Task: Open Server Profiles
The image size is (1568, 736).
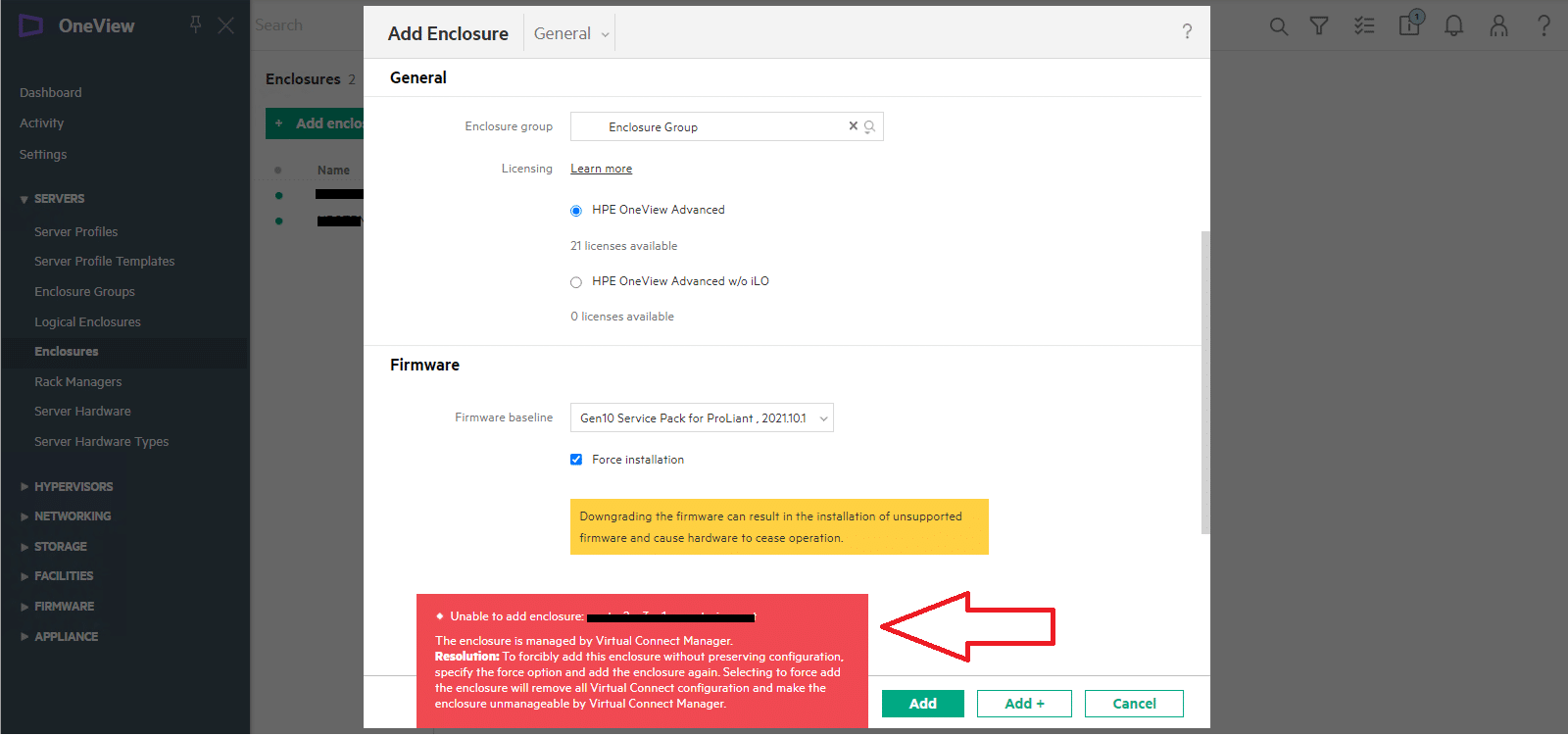Action: click(x=75, y=232)
